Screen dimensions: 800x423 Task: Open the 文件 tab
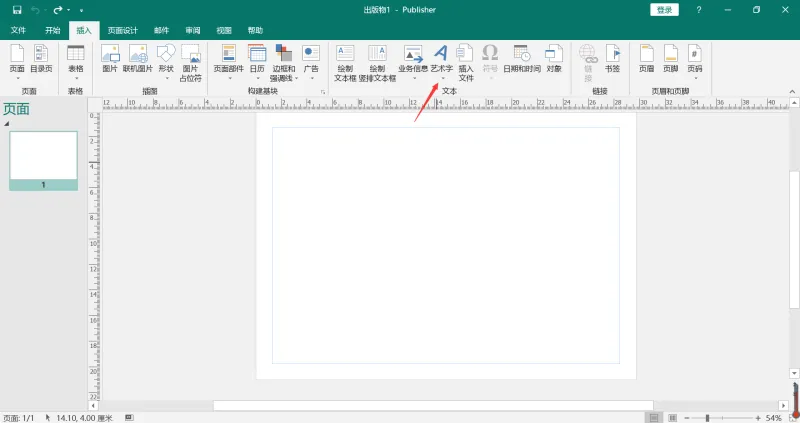coord(18,30)
